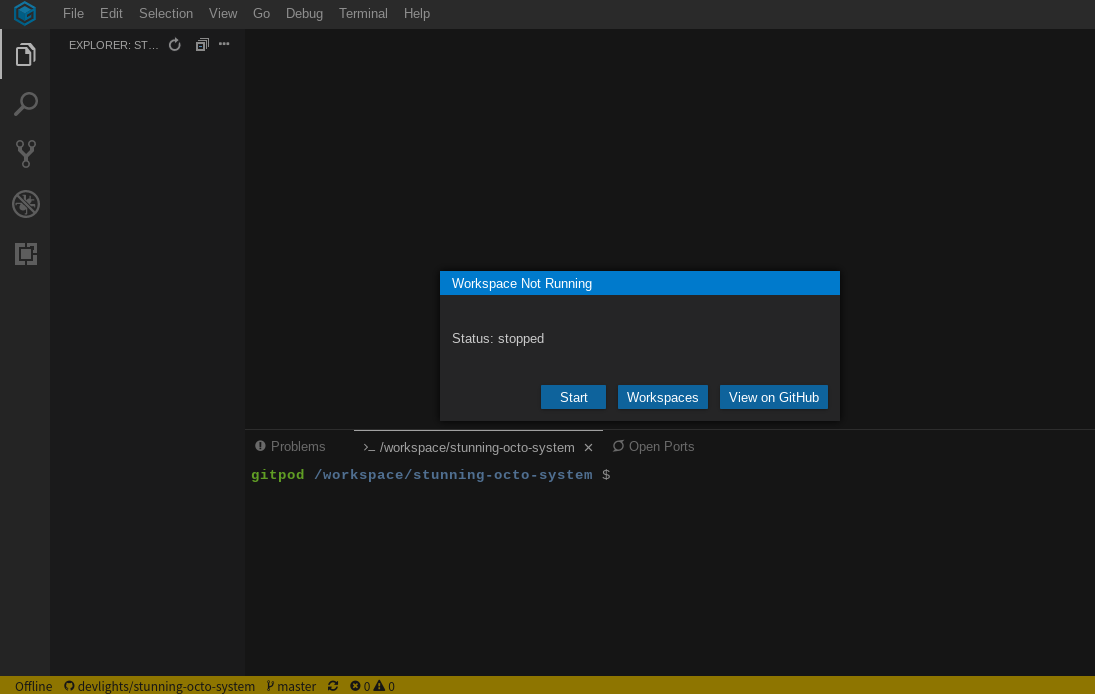The image size is (1095, 694).
Task: Open the Explorer more actions ellipsis
Action: coord(224,44)
